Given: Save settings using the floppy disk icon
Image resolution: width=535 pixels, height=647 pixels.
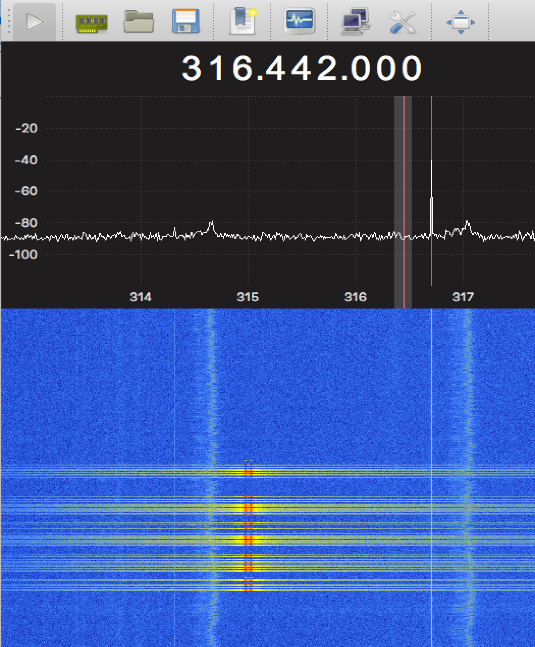Looking at the screenshot, I should (x=186, y=21).
